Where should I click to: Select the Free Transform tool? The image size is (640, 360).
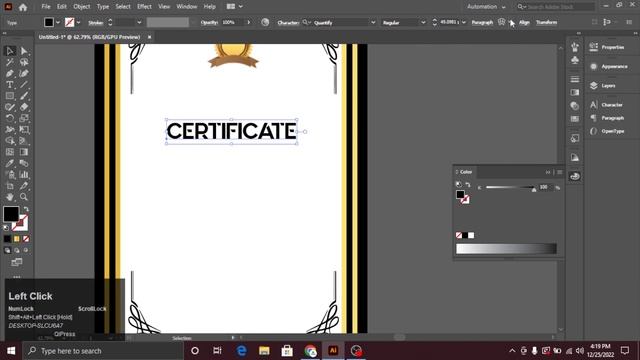coord(24,129)
